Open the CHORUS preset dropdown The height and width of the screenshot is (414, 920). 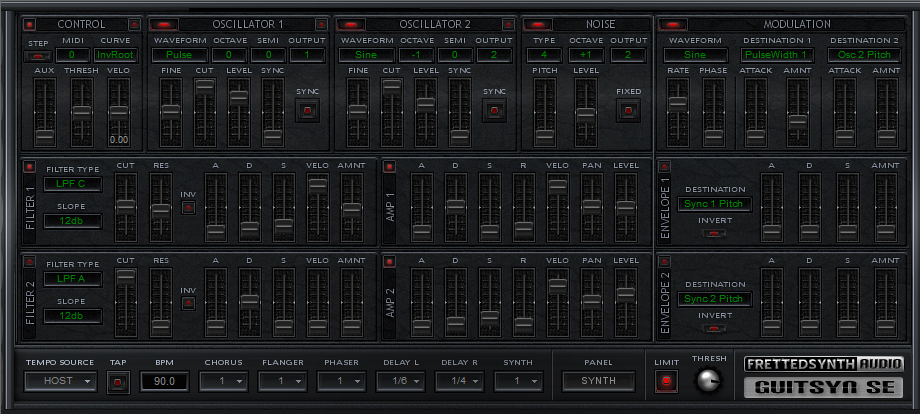(224, 381)
